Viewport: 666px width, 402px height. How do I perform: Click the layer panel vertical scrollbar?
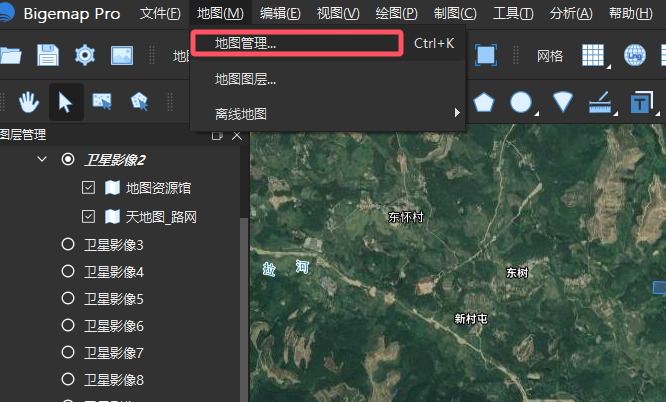(244, 309)
